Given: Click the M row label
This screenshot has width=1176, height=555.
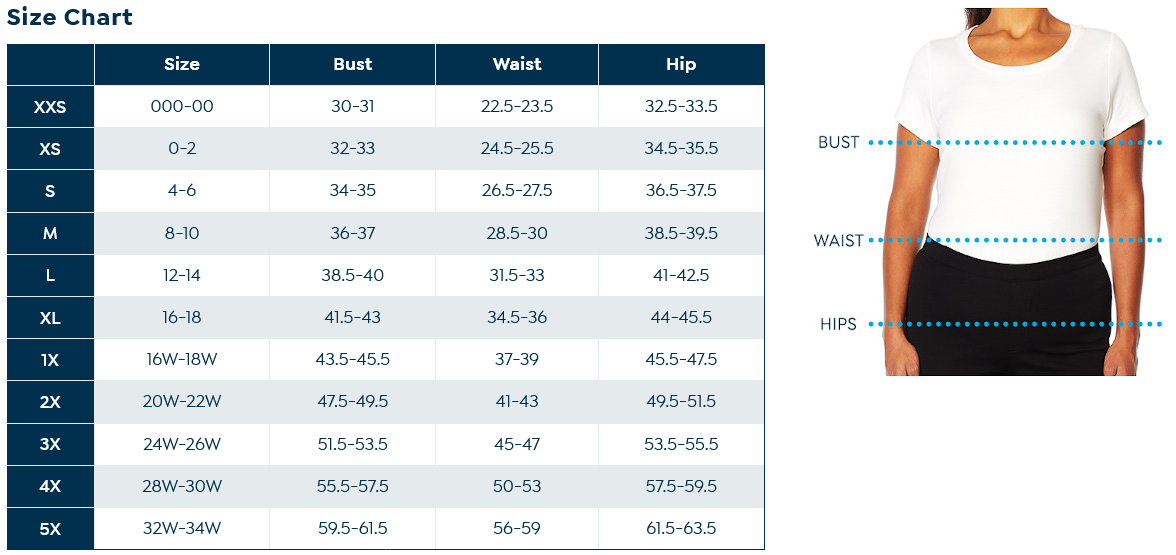Looking at the screenshot, I should click(50, 233).
